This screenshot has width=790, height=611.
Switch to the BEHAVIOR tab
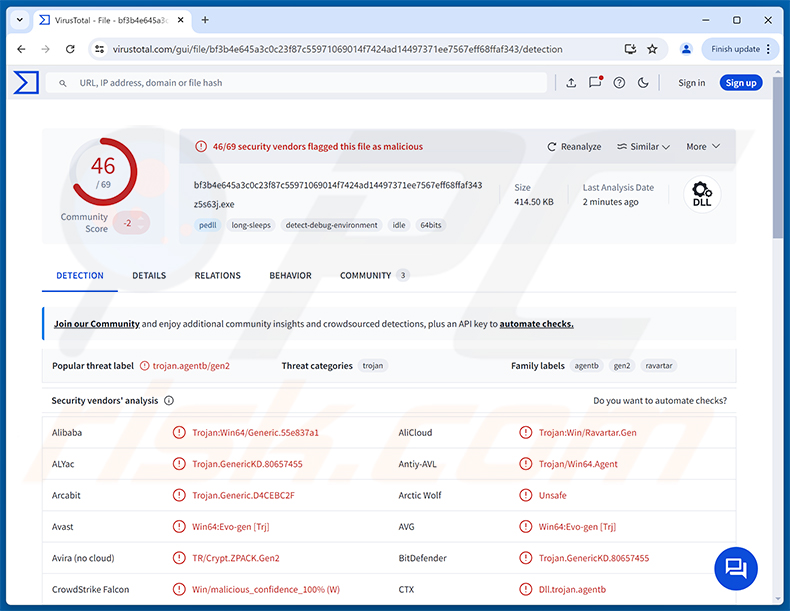(x=291, y=276)
